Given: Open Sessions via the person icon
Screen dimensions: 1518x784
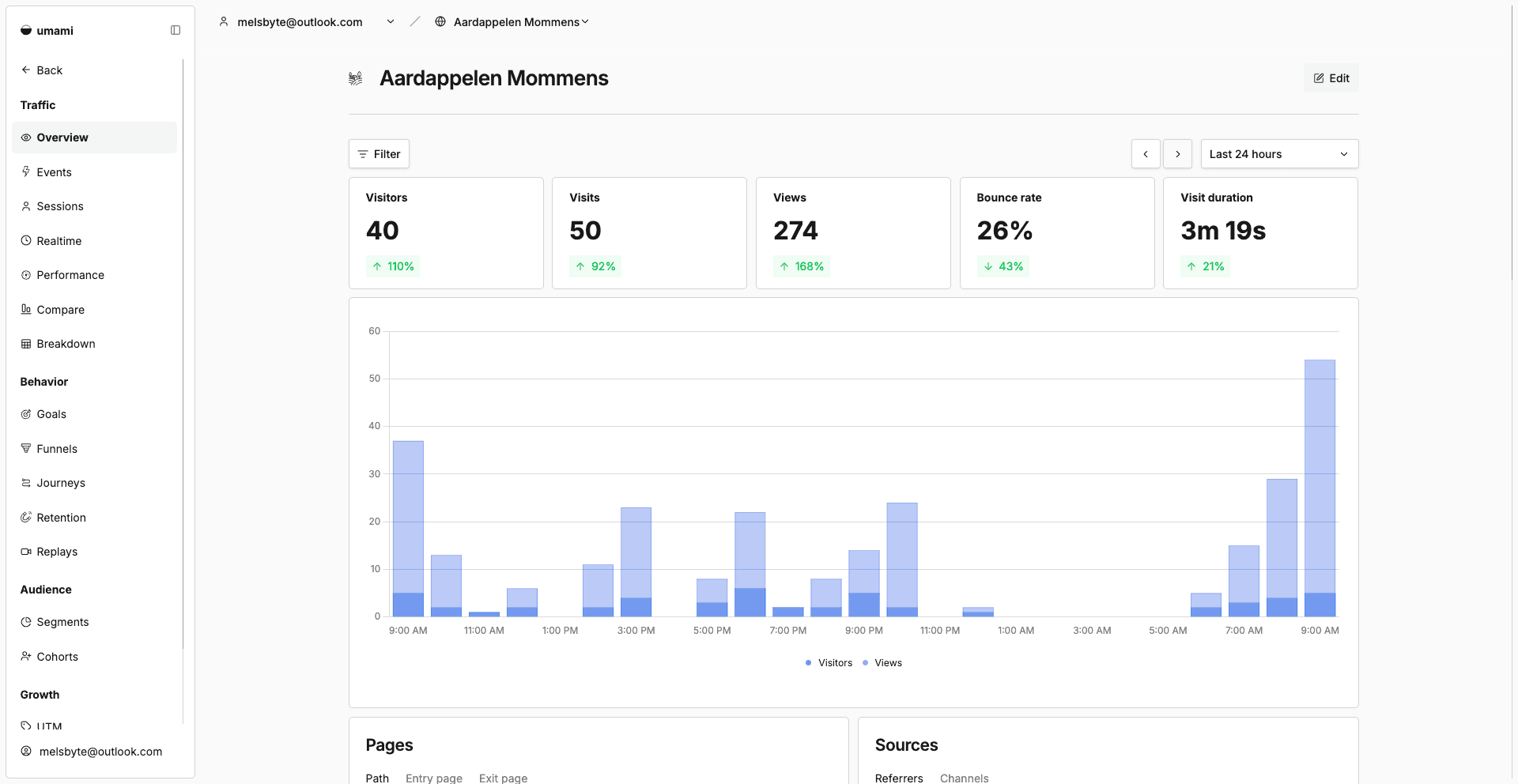Looking at the screenshot, I should (26, 206).
